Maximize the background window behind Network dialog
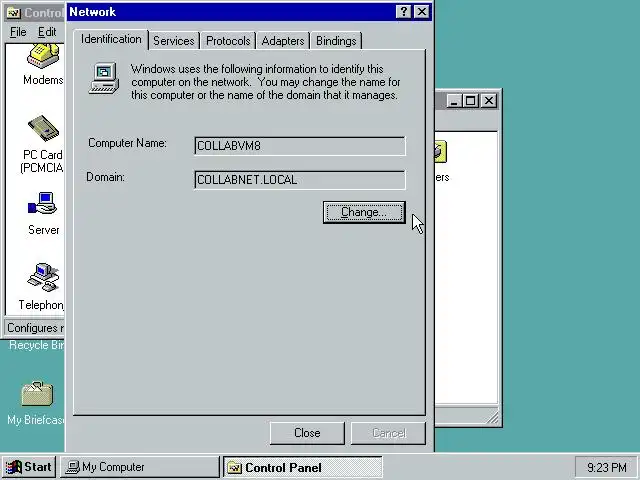The width and height of the screenshot is (640, 480). pyautogui.click(x=470, y=101)
